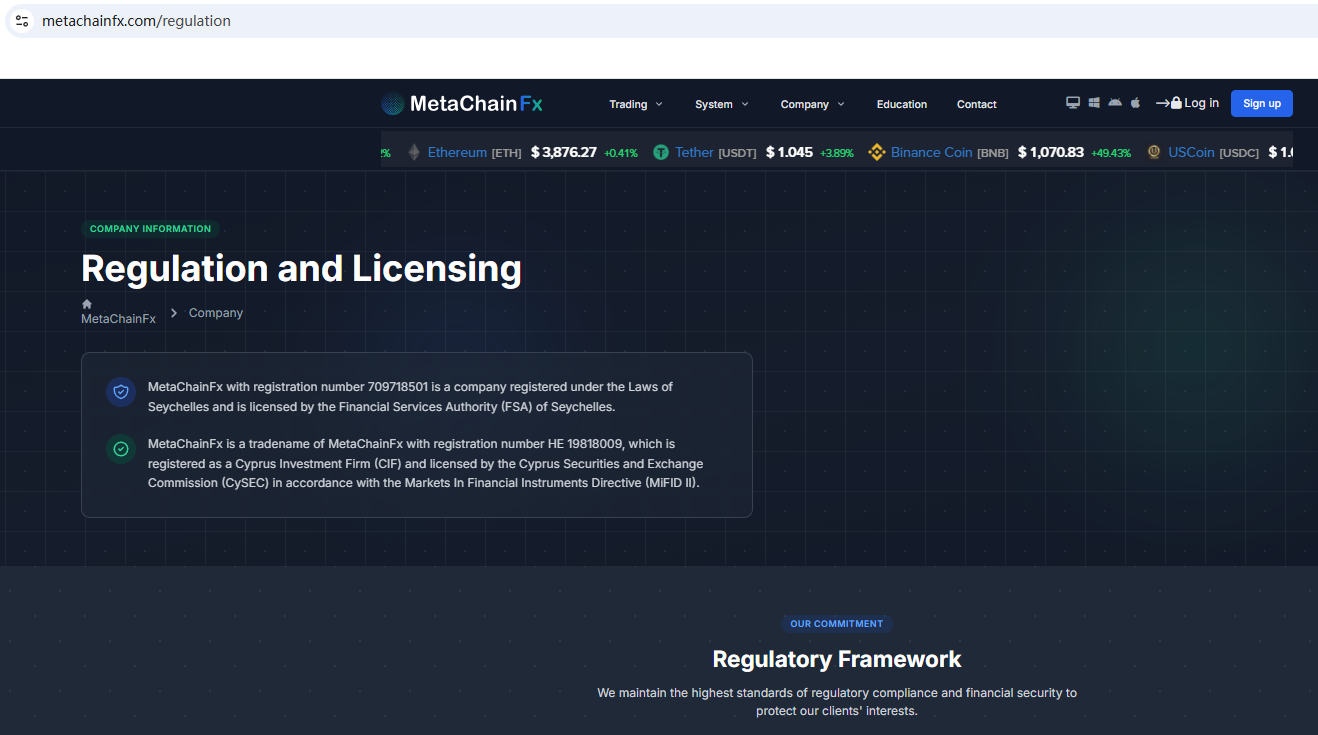1318x735 pixels.
Task: Click the green Tether coin icon
Action: tap(661, 152)
